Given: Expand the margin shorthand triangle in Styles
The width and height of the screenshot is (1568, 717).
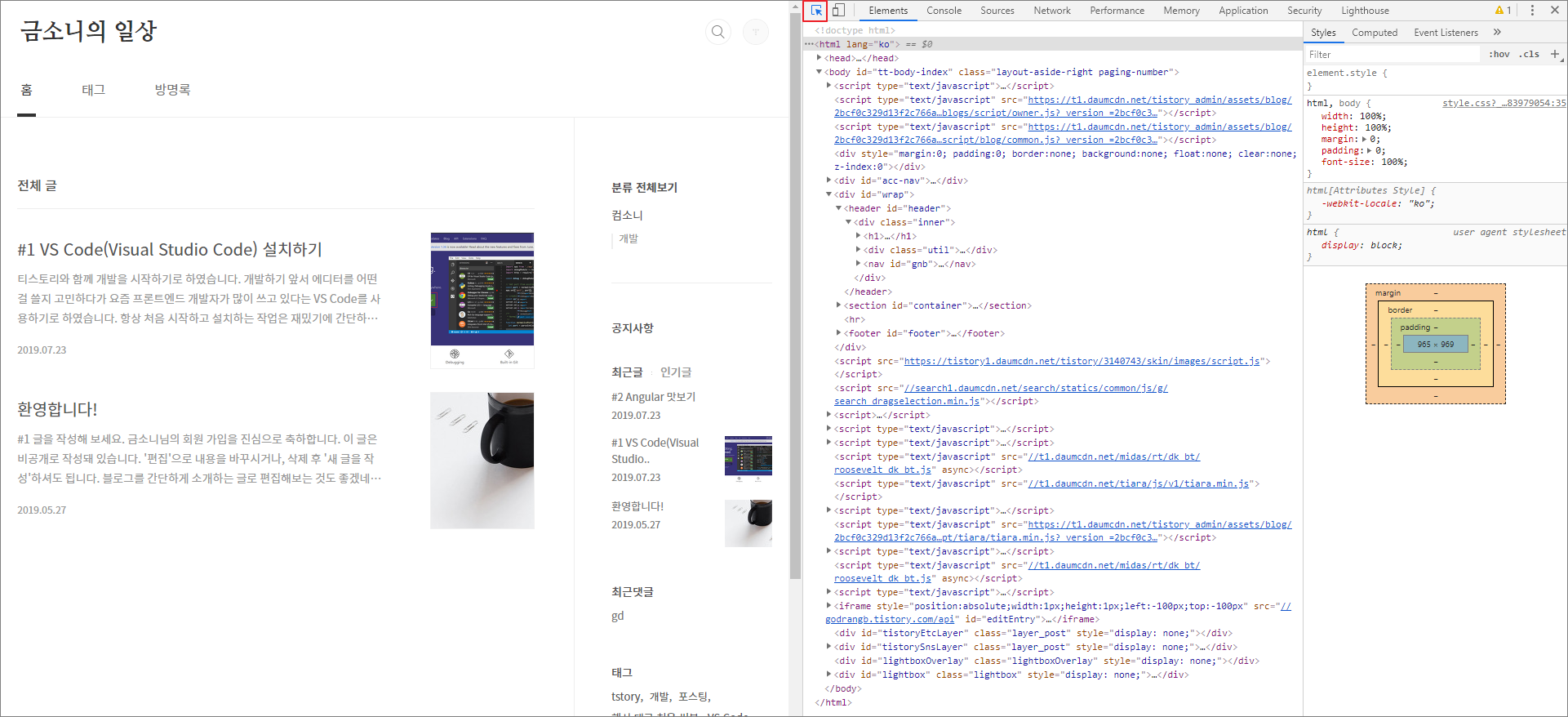Looking at the screenshot, I should tap(1364, 140).
